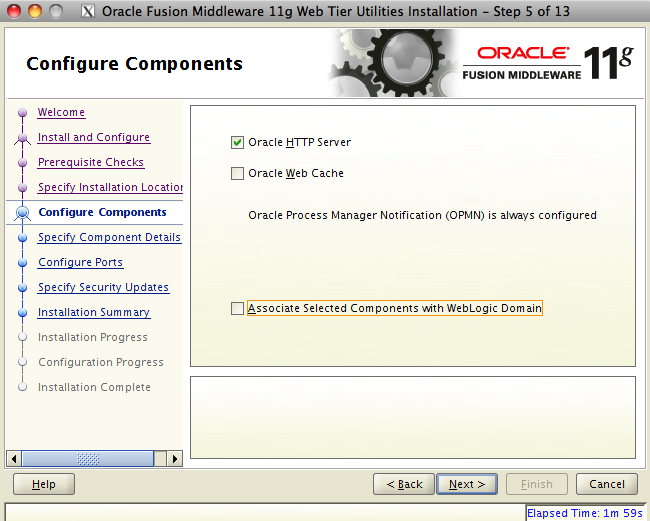Click the Install and Configure step node icon
The height and width of the screenshot is (521, 650).
[x=22, y=138]
